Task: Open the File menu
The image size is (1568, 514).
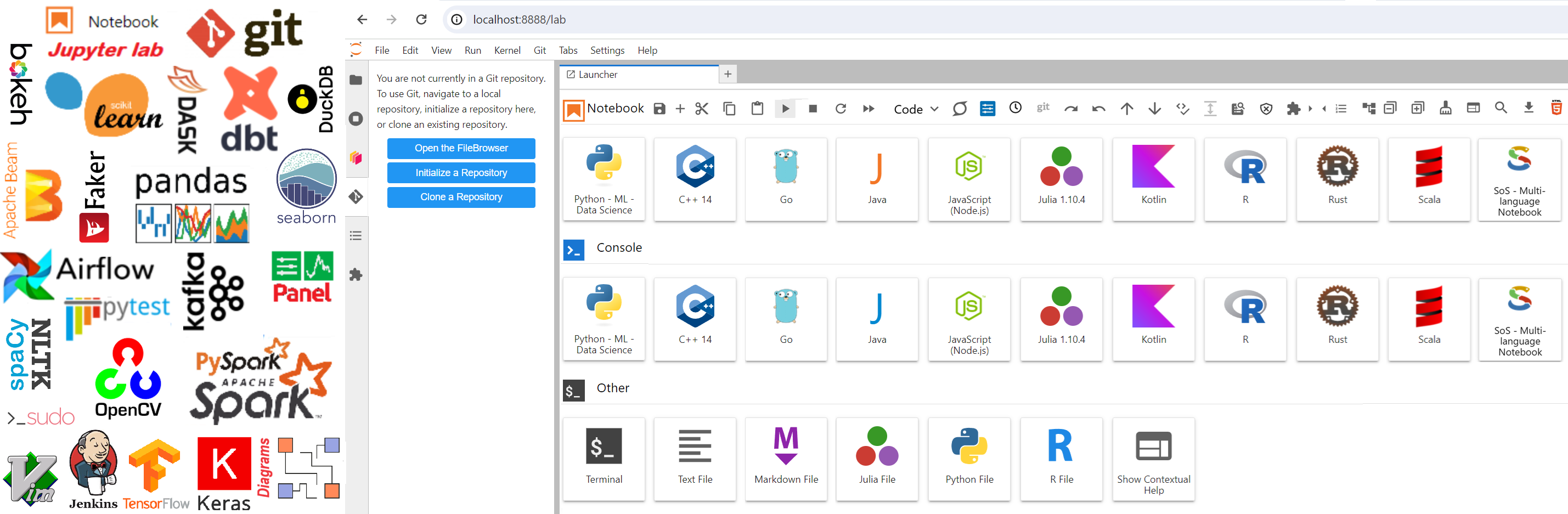Action: (382, 50)
